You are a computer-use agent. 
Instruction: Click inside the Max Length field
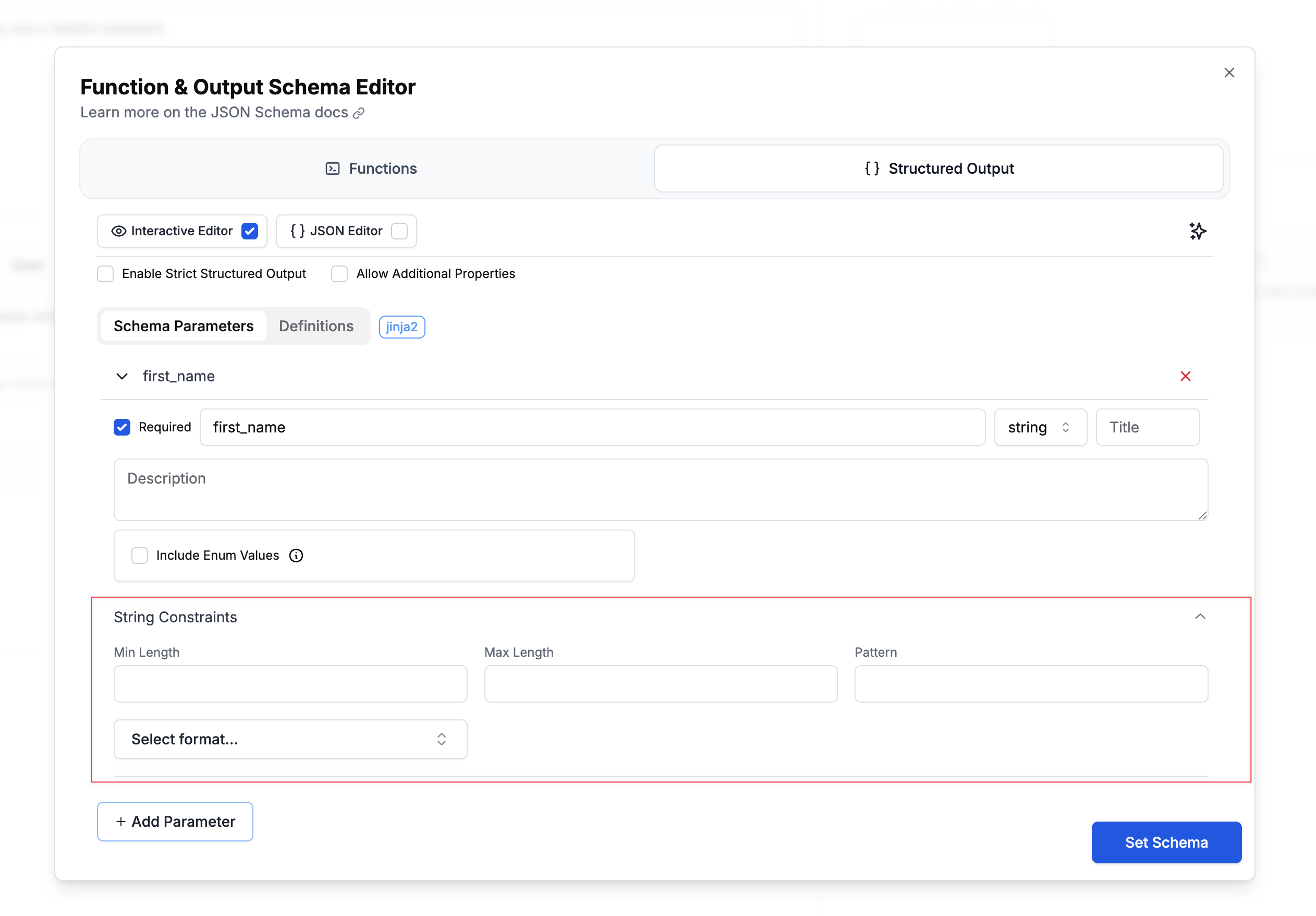pos(660,683)
